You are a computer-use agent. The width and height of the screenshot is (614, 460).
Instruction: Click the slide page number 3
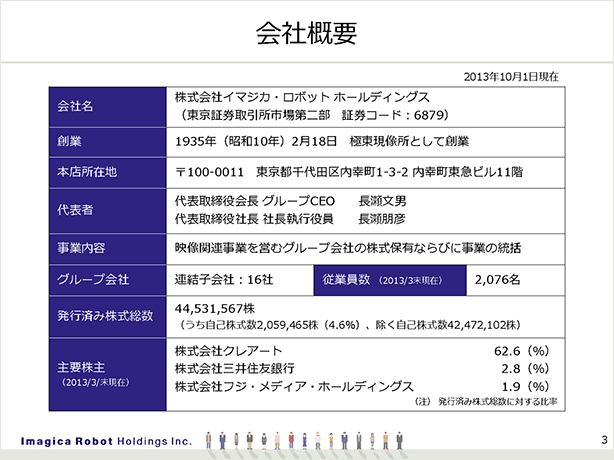click(604, 440)
